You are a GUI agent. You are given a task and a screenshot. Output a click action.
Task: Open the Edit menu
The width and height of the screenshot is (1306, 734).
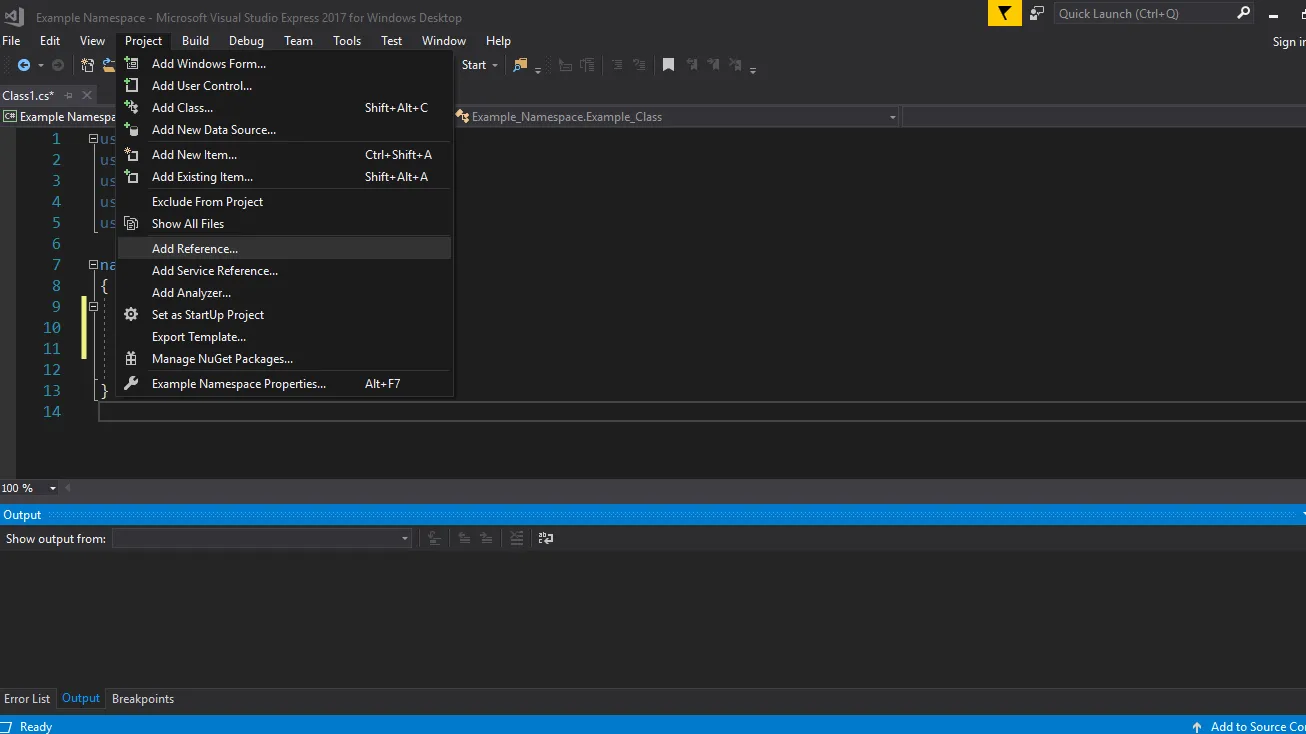pyautogui.click(x=50, y=41)
